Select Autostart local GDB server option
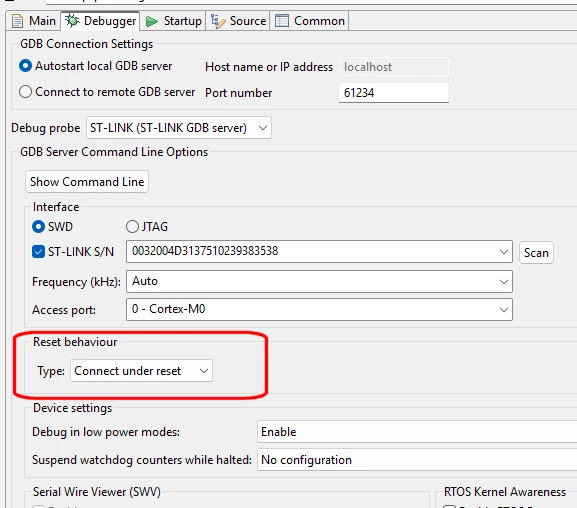Image resolution: width=577 pixels, height=508 pixels. [96, 66]
